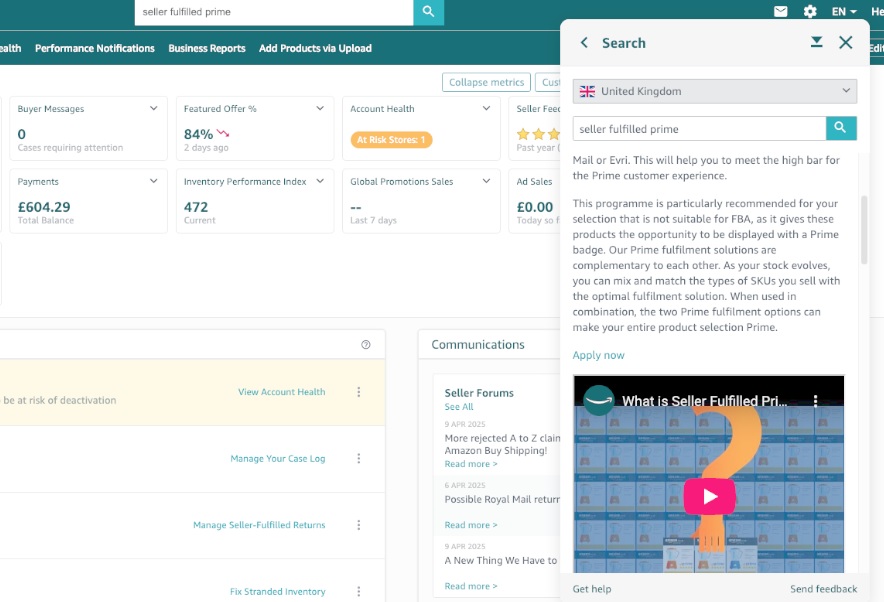Screen dimensions: 884x602
Task: Open the question mark help icon
Action: [365, 344]
